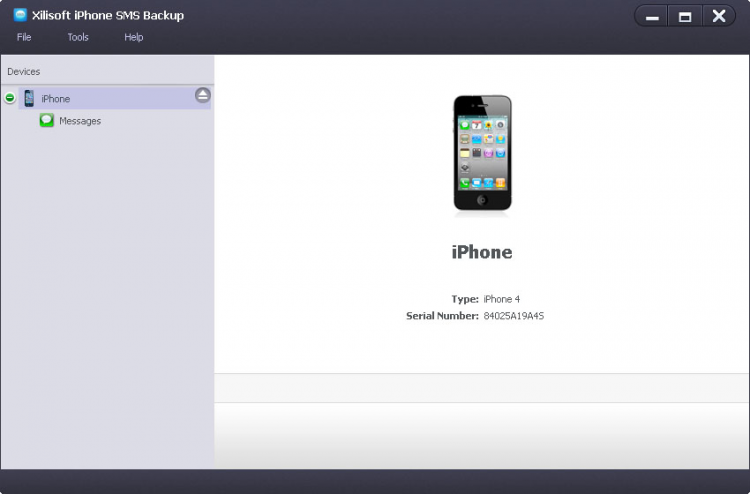This screenshot has height=494, width=750.
Task: Click the Serial Number label
Action: (x=442, y=316)
